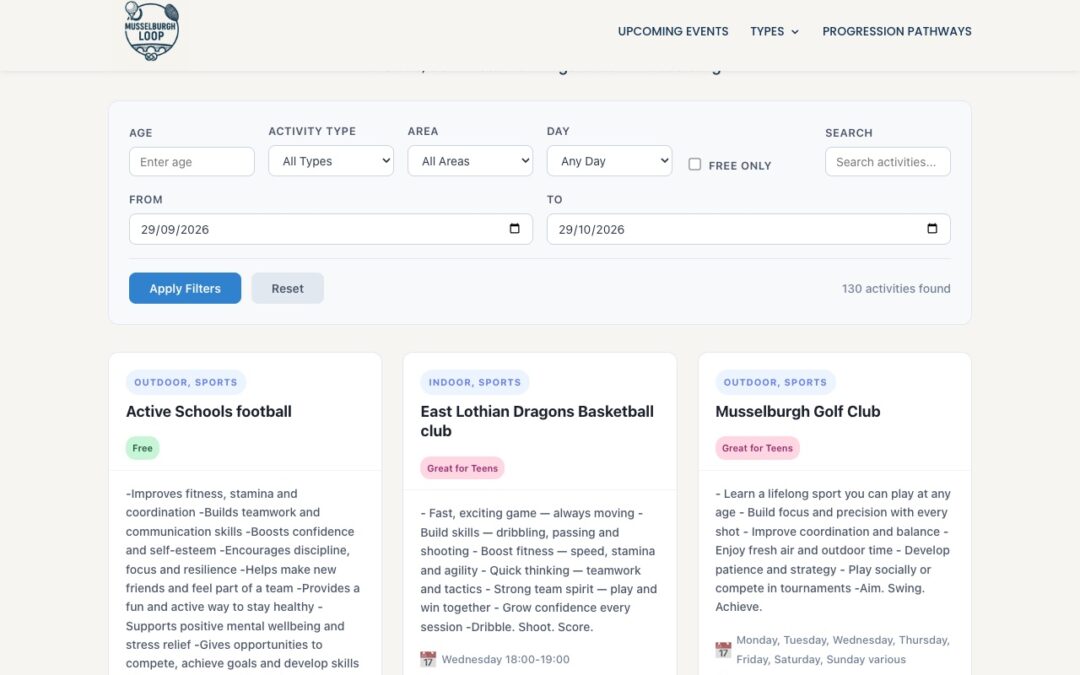Go to UPCOMING EVENTS in navigation

(x=673, y=32)
